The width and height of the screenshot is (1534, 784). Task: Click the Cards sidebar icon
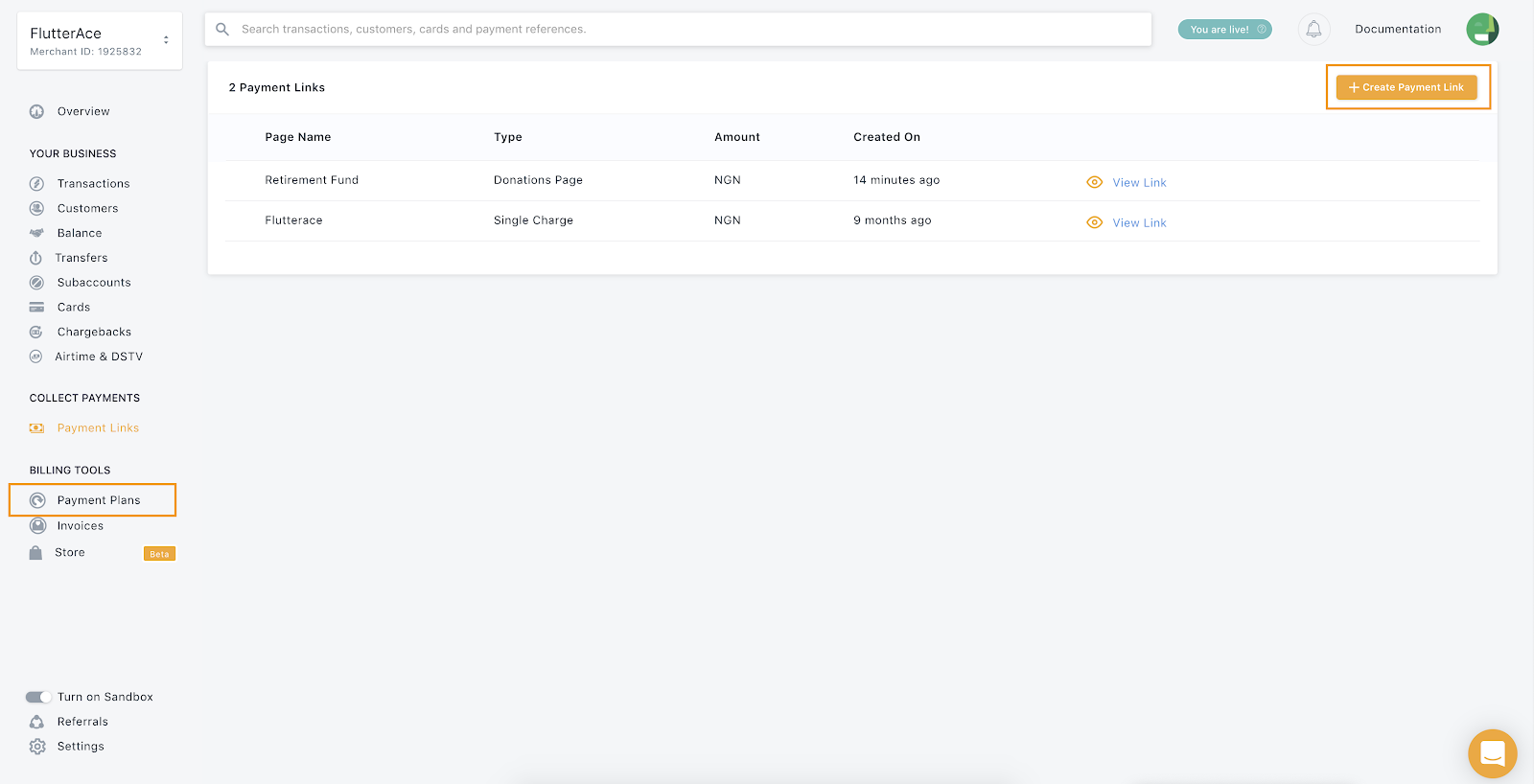click(x=36, y=308)
